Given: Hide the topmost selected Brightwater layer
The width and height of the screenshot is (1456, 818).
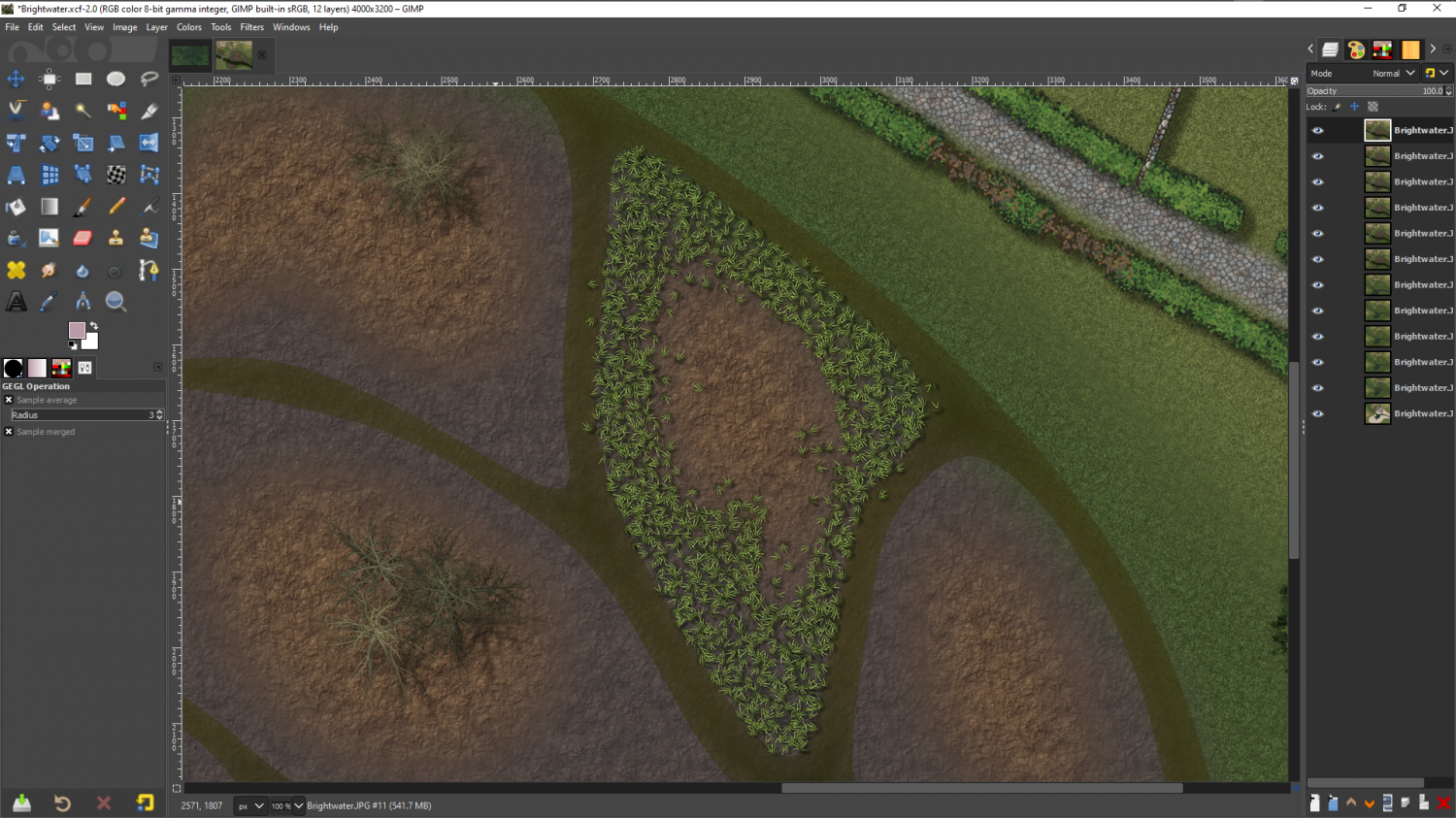Looking at the screenshot, I should click(x=1317, y=130).
